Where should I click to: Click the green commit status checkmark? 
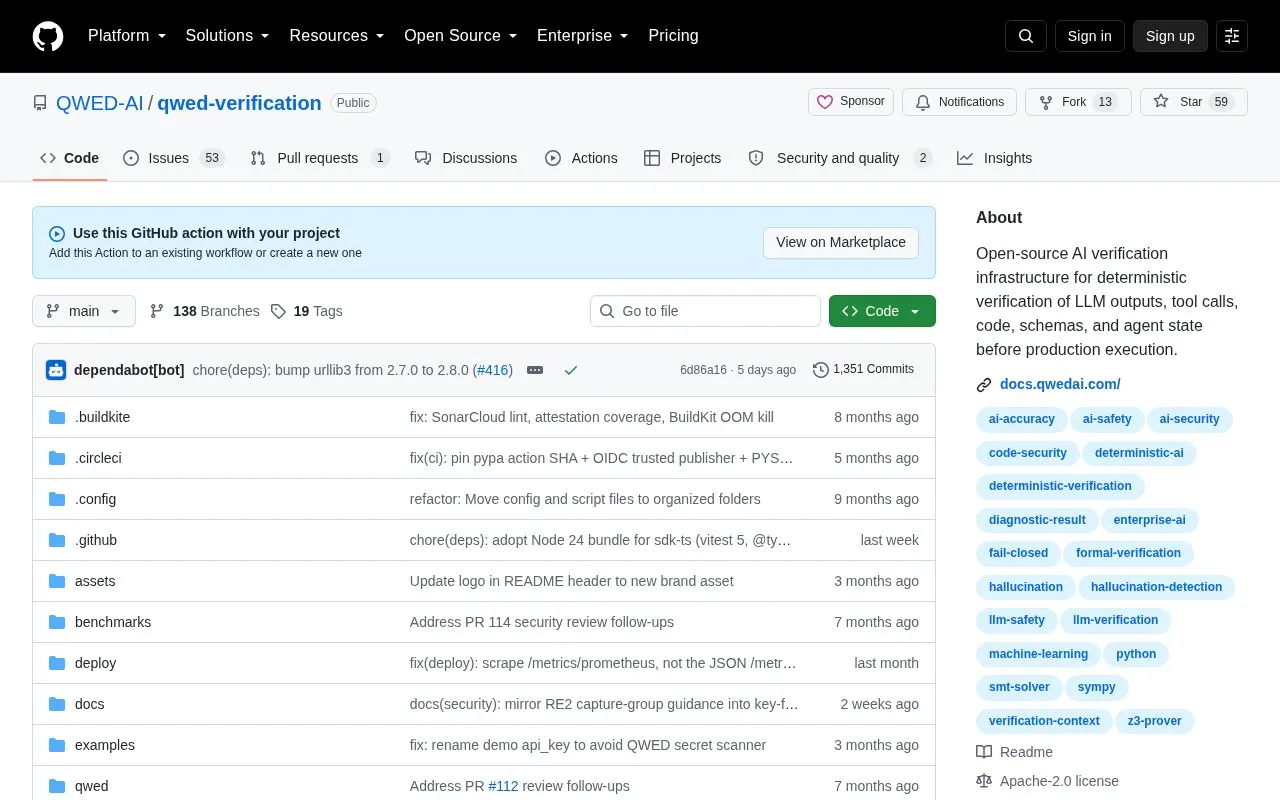tap(571, 370)
